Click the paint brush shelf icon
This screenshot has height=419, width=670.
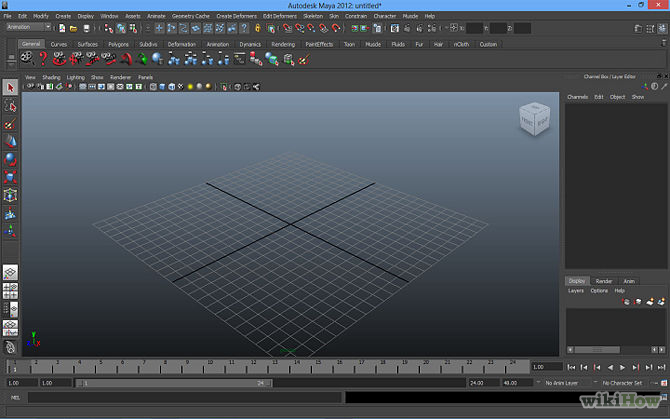coord(304,59)
